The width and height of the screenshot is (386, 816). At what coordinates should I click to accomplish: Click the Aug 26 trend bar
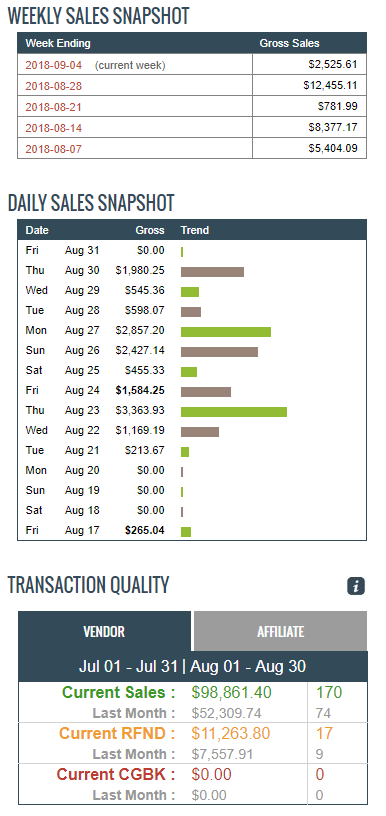[x=220, y=352]
